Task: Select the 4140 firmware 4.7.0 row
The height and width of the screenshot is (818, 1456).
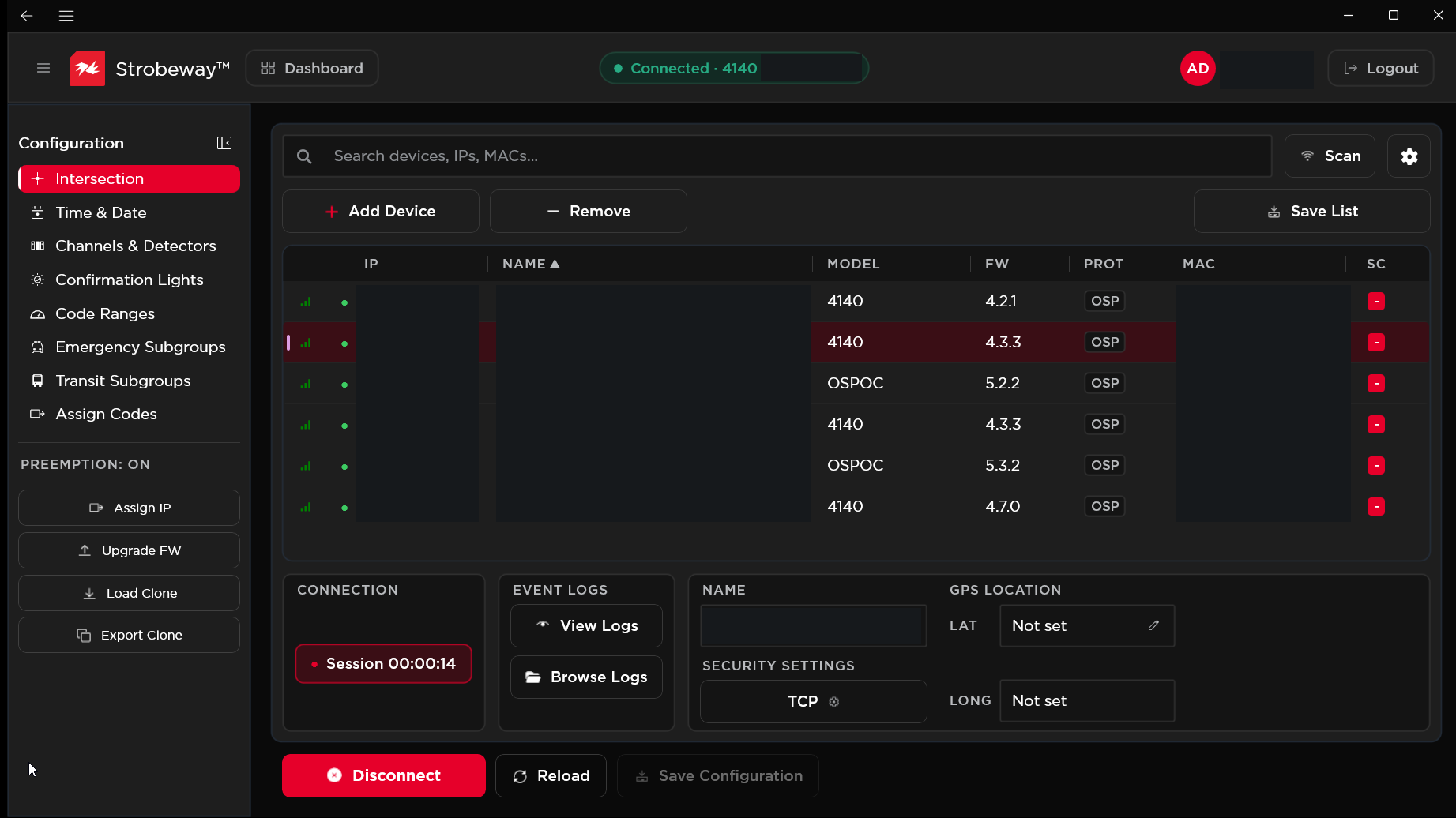Action: [x=856, y=506]
